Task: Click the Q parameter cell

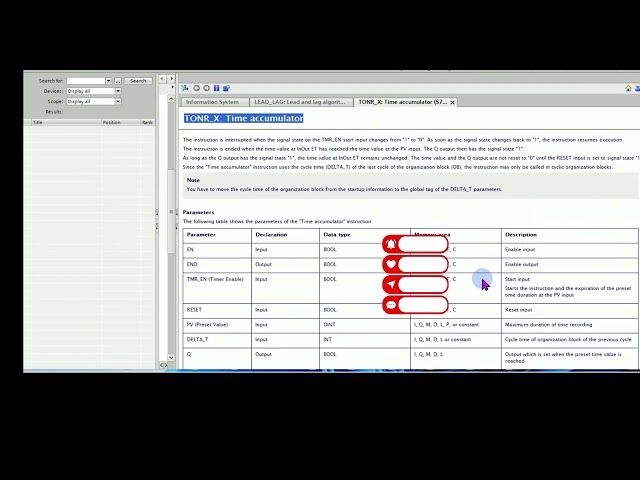Action: pyautogui.click(x=217, y=358)
